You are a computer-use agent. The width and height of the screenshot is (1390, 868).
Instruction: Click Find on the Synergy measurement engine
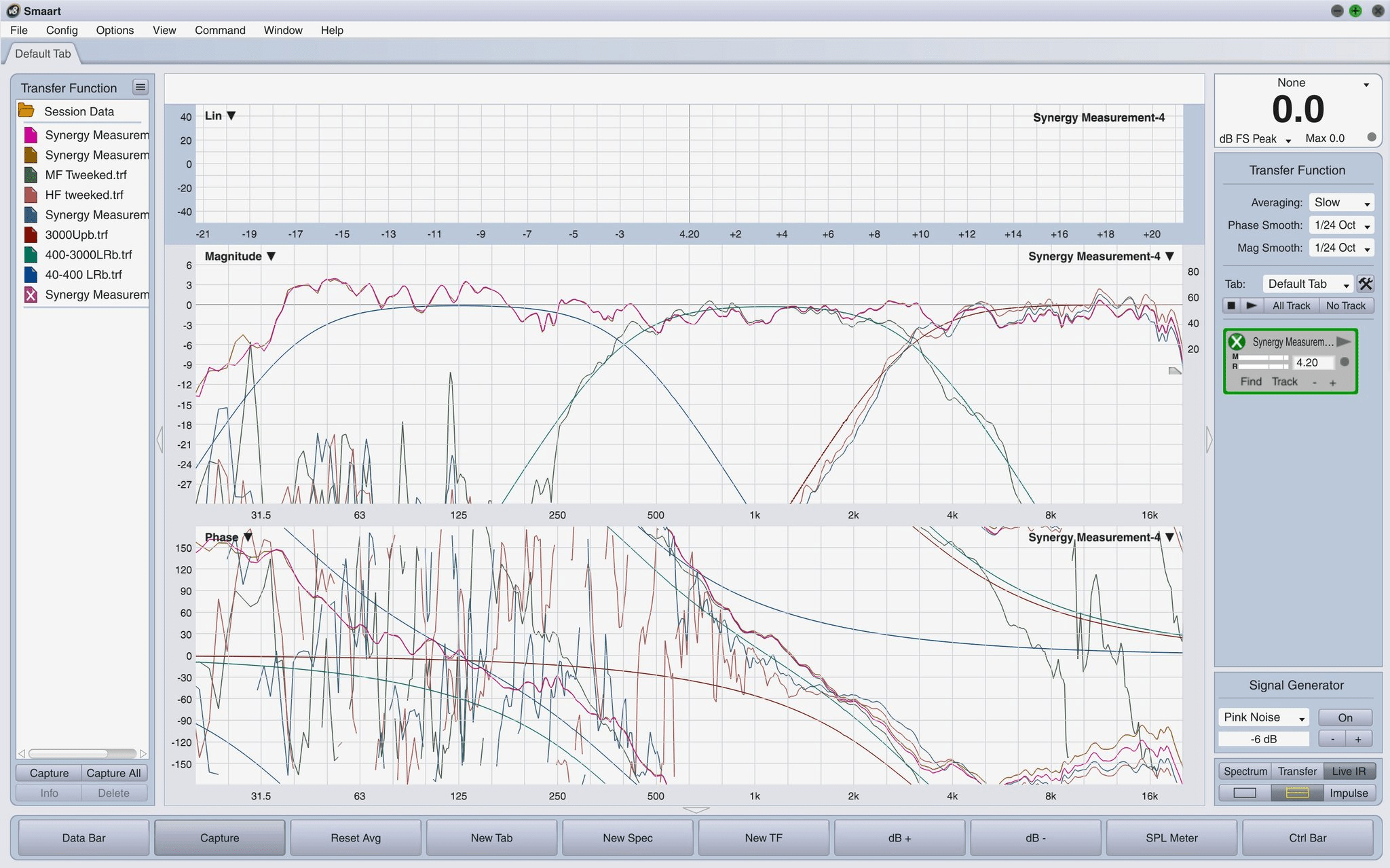pos(1251,381)
